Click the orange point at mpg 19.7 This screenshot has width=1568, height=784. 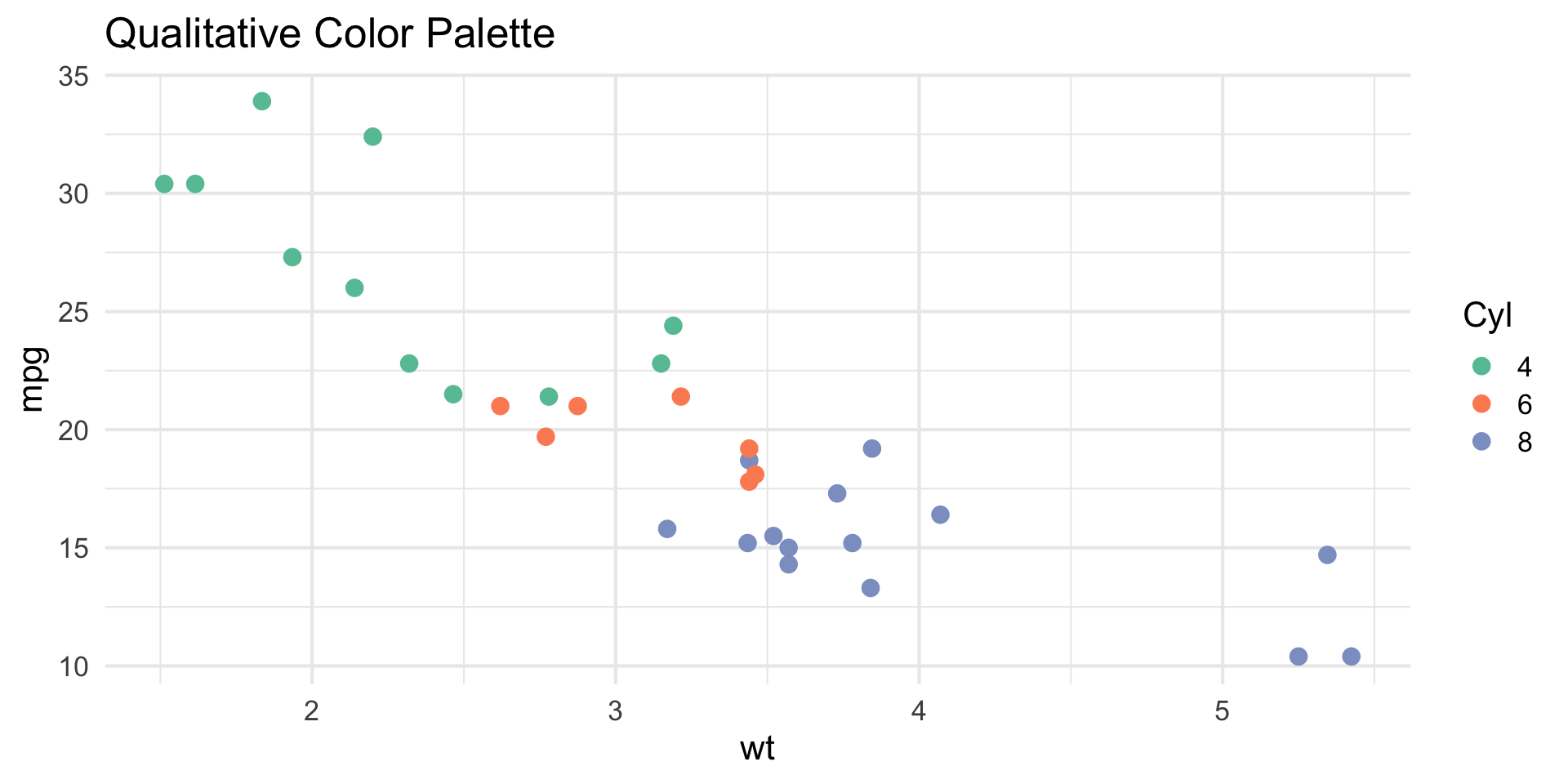pos(546,437)
